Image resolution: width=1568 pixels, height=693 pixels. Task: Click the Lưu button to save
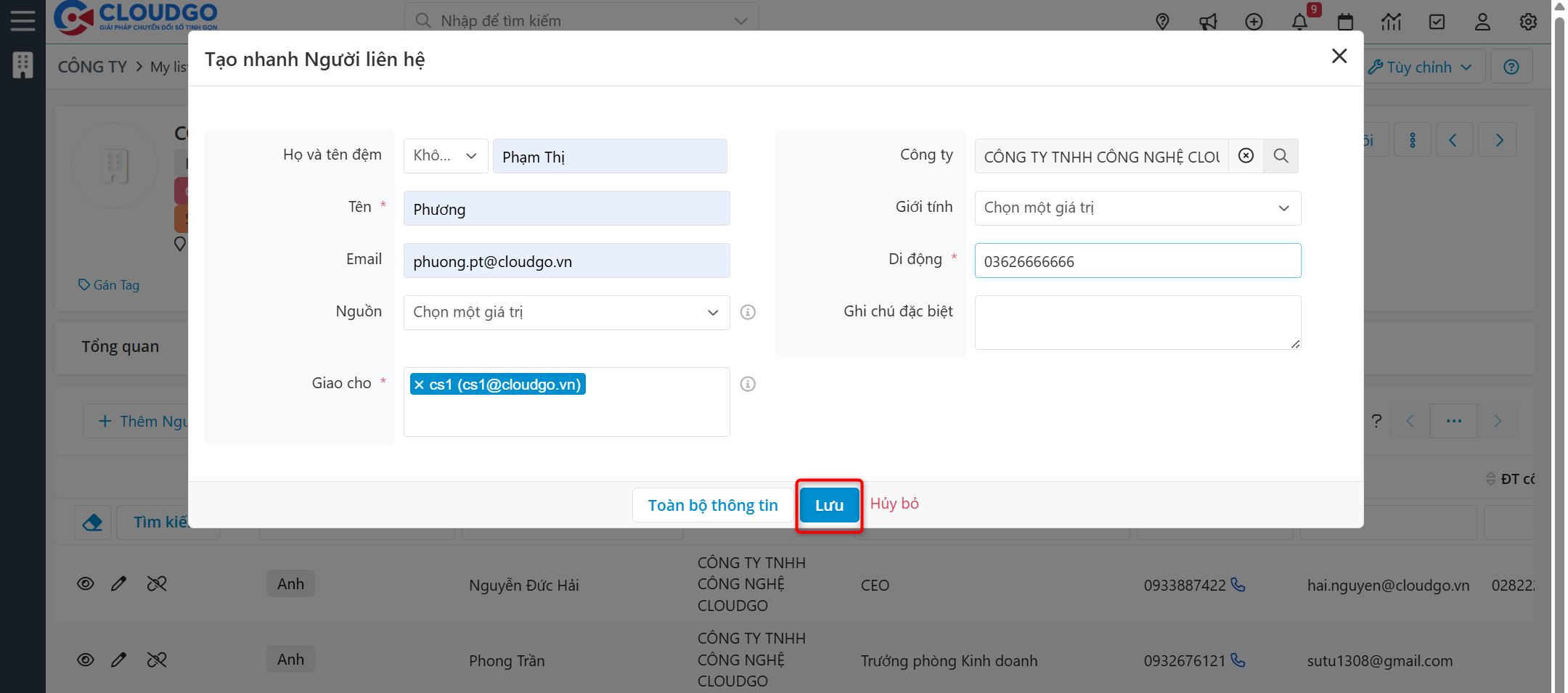pyautogui.click(x=829, y=504)
